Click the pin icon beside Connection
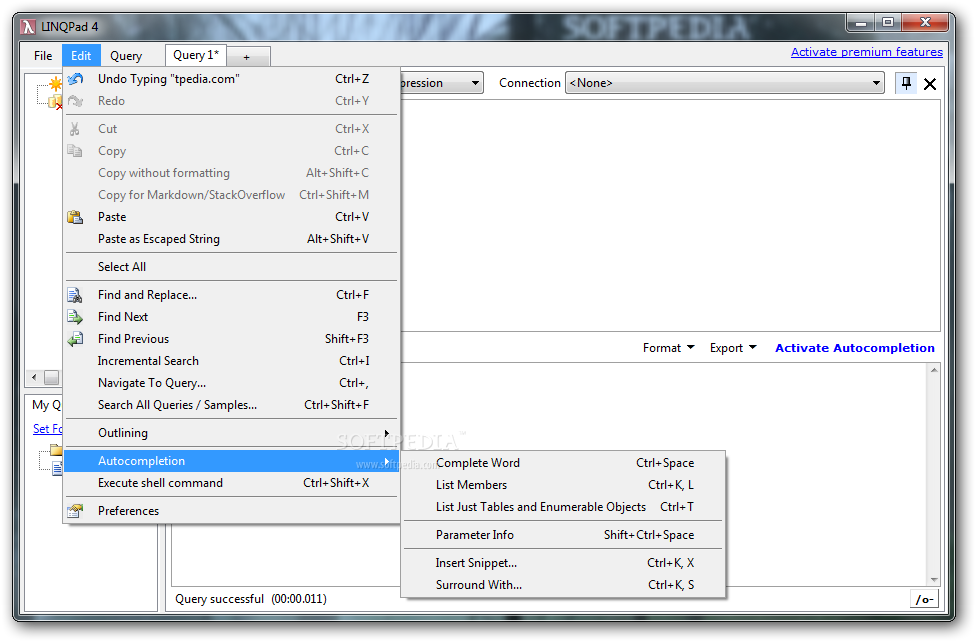 (x=906, y=83)
